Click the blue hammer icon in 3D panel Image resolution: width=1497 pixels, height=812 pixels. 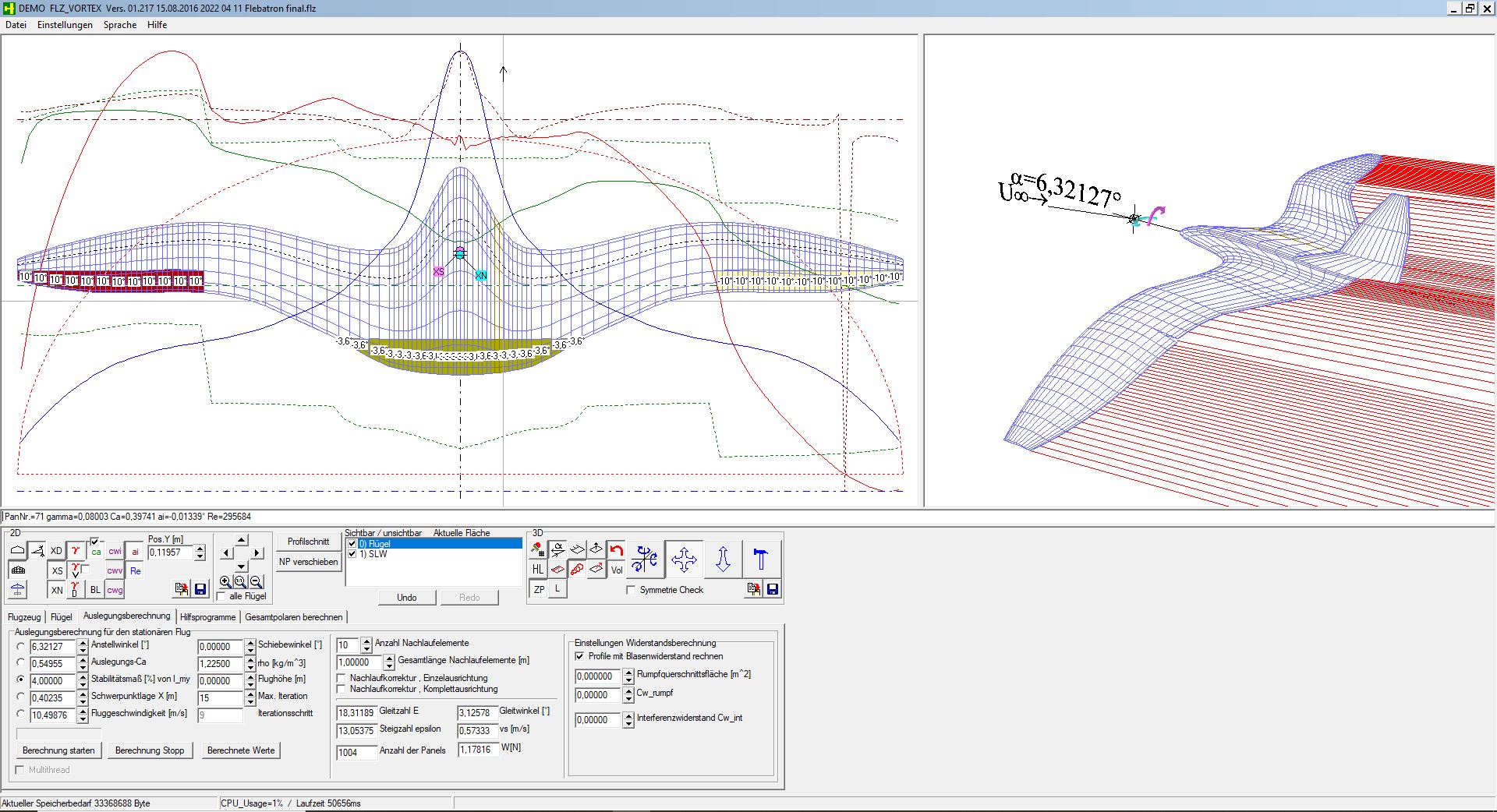pyautogui.click(x=760, y=560)
